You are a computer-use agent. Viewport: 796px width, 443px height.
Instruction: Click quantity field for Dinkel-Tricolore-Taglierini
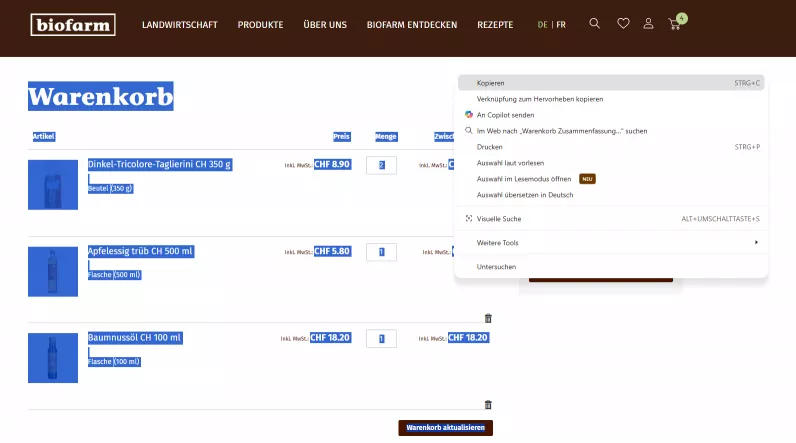(381, 165)
